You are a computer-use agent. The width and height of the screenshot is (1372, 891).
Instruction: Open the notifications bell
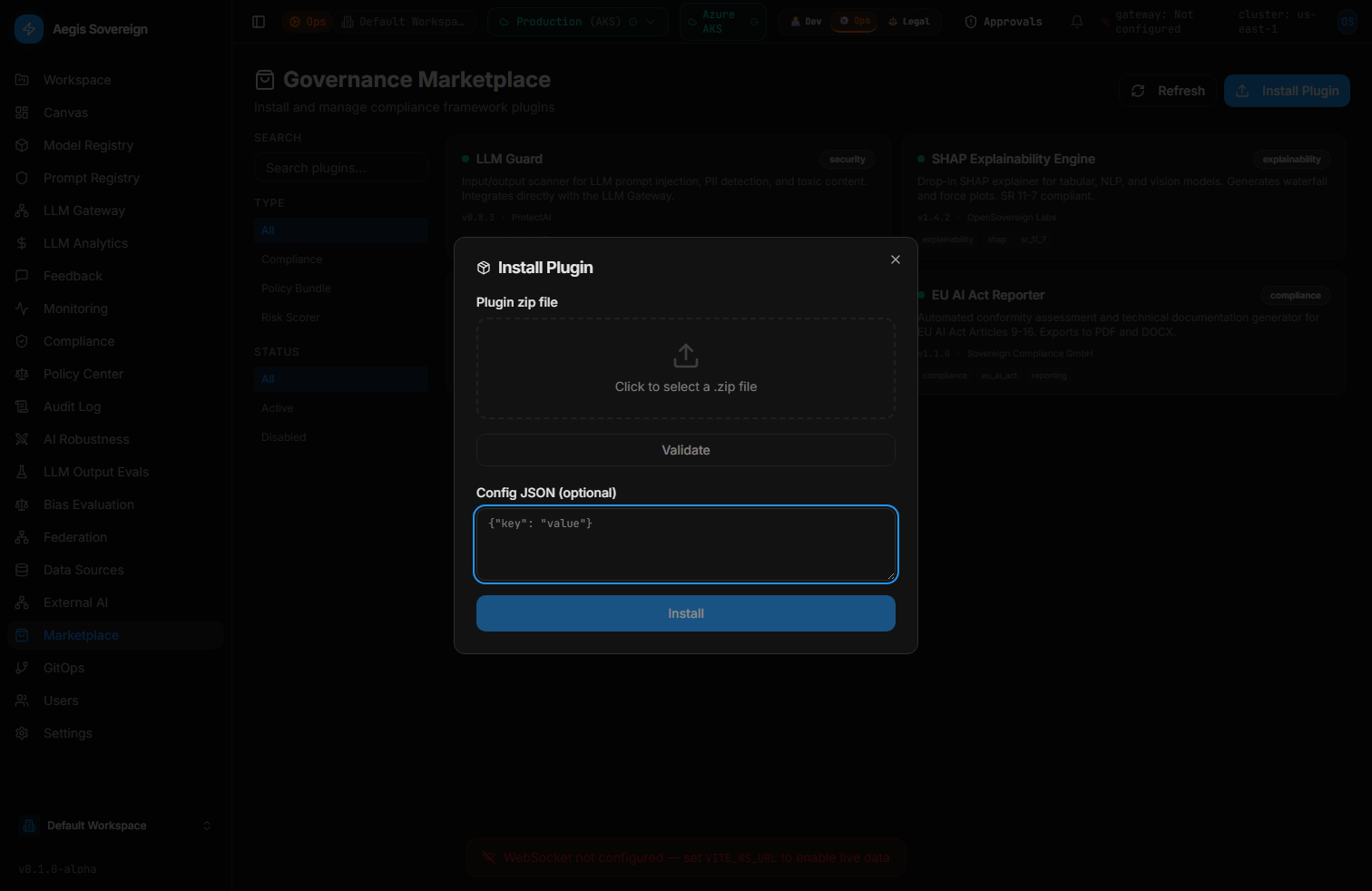point(1077,22)
